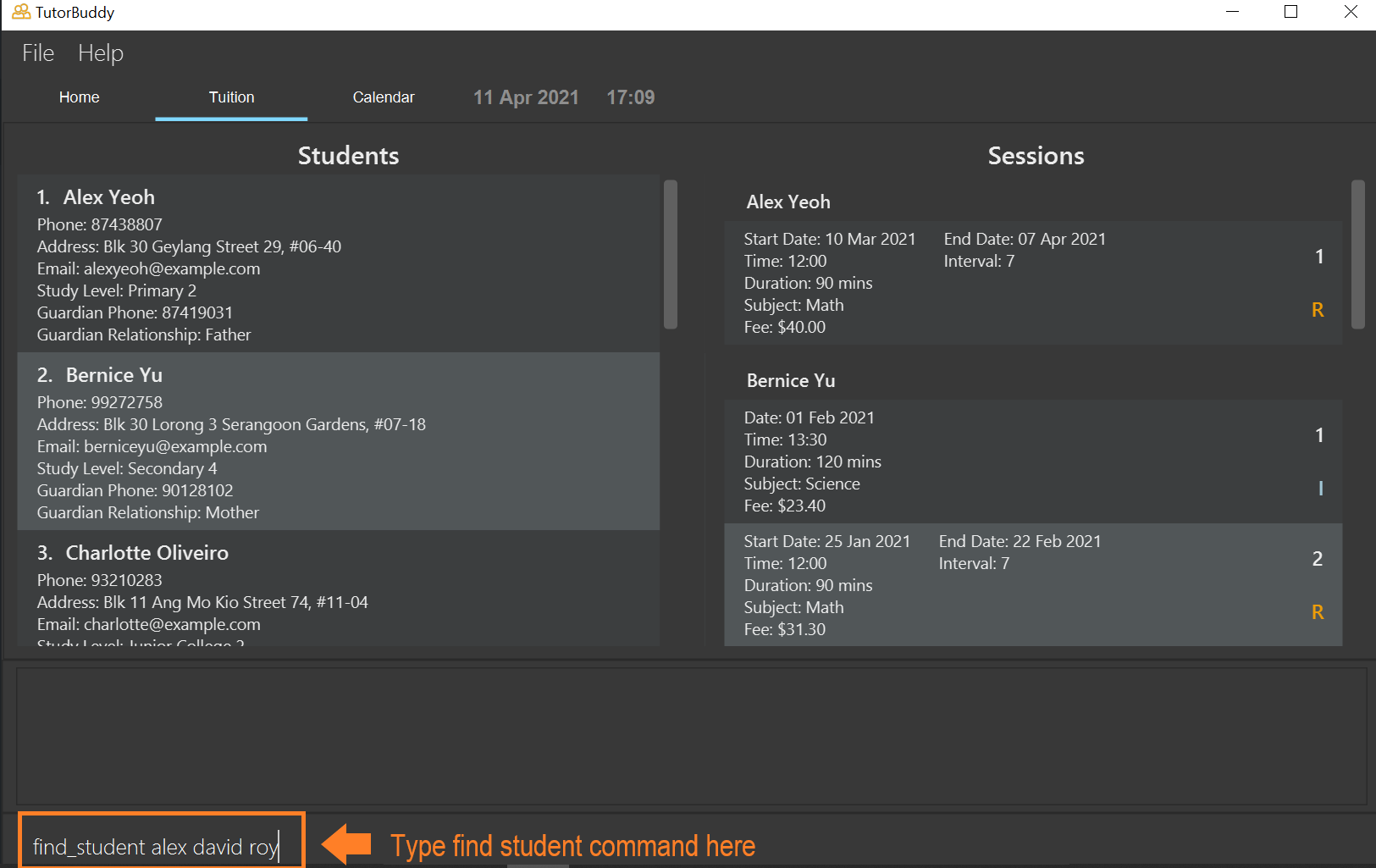Select the Tuition tab
This screenshot has height=868, width=1376.
click(231, 97)
